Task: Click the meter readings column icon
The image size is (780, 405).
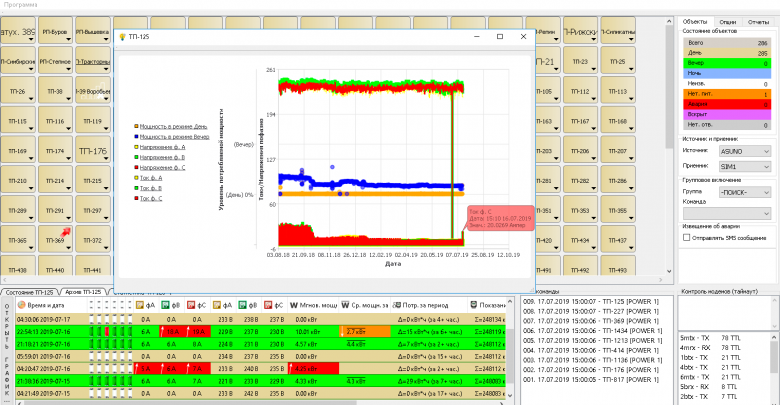Action: point(472,304)
